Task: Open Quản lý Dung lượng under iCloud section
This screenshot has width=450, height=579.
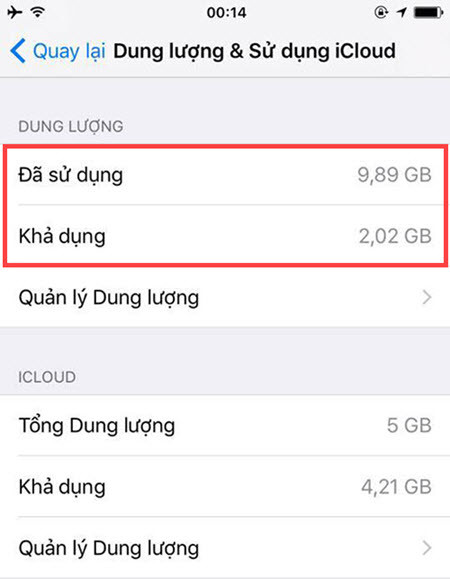Action: point(225,548)
